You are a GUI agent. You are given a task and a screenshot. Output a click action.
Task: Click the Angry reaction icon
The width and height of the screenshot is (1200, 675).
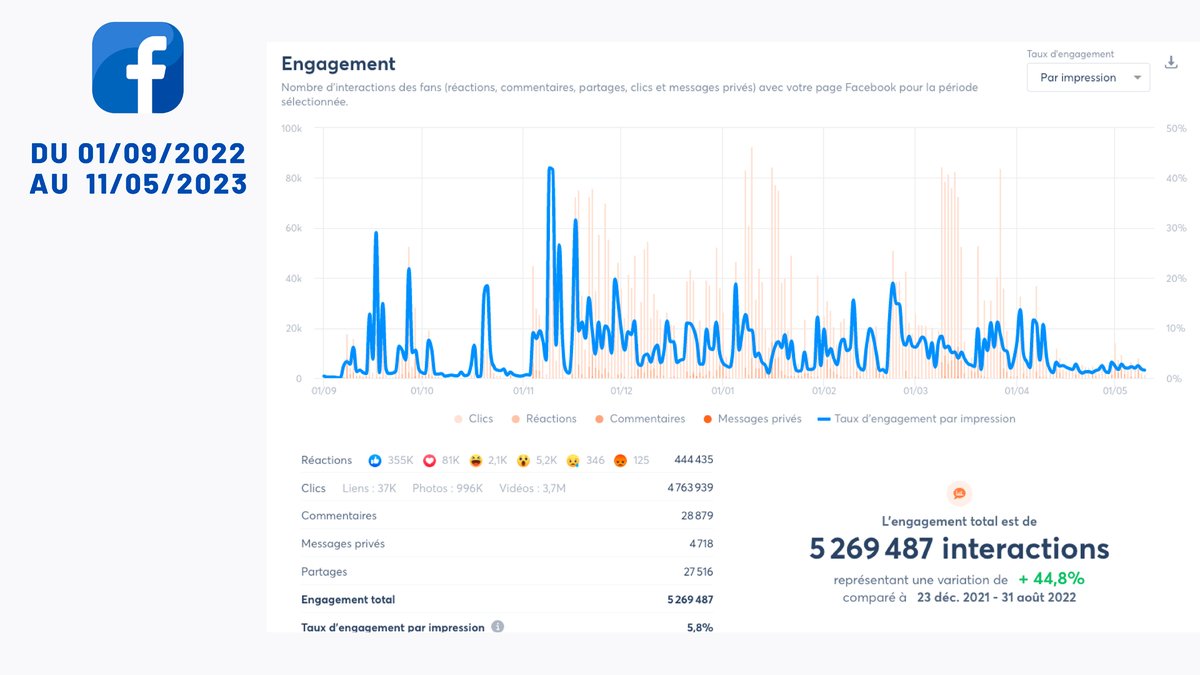[621, 460]
